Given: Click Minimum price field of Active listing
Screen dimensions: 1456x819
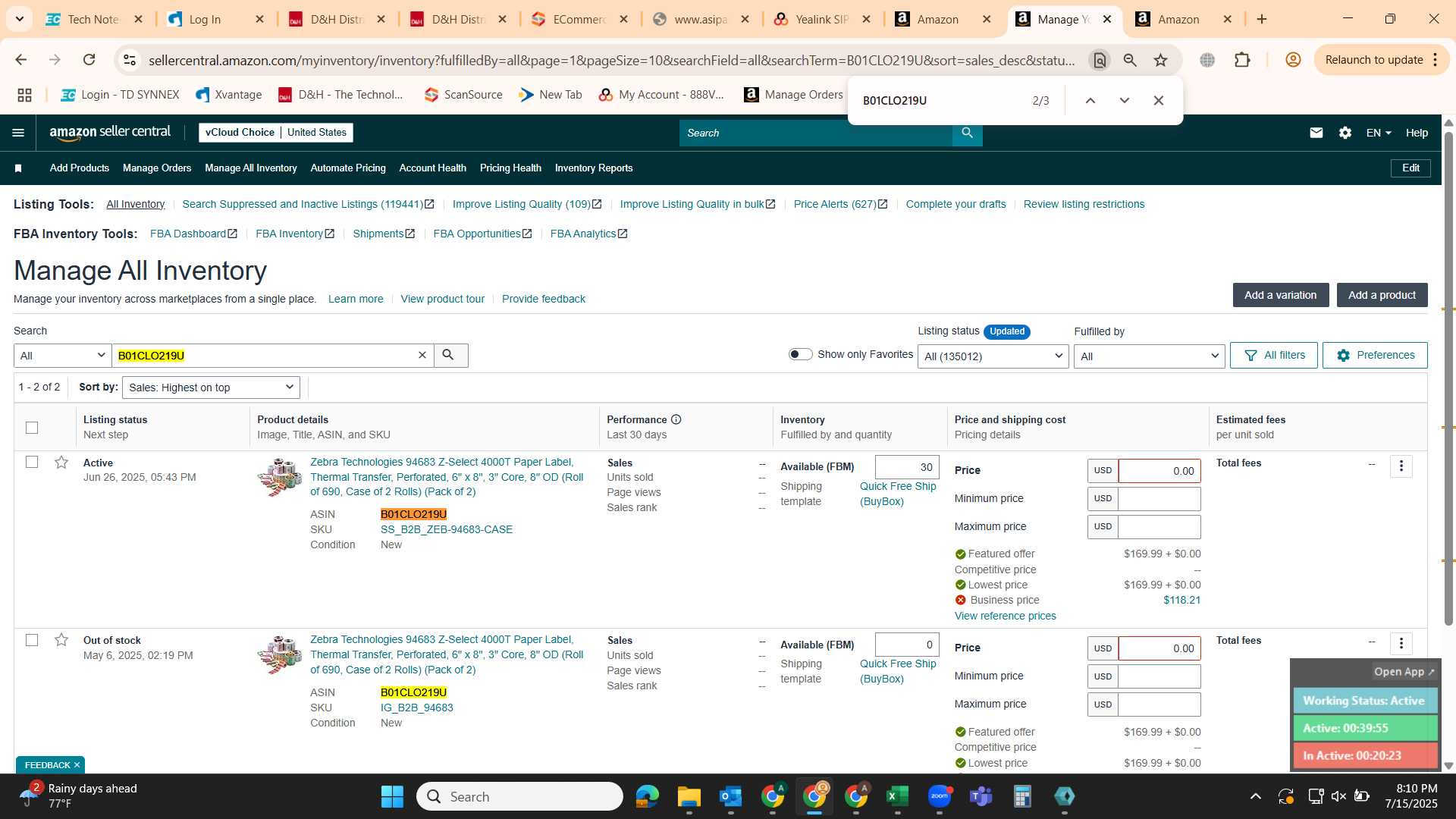Looking at the screenshot, I should (x=1159, y=498).
